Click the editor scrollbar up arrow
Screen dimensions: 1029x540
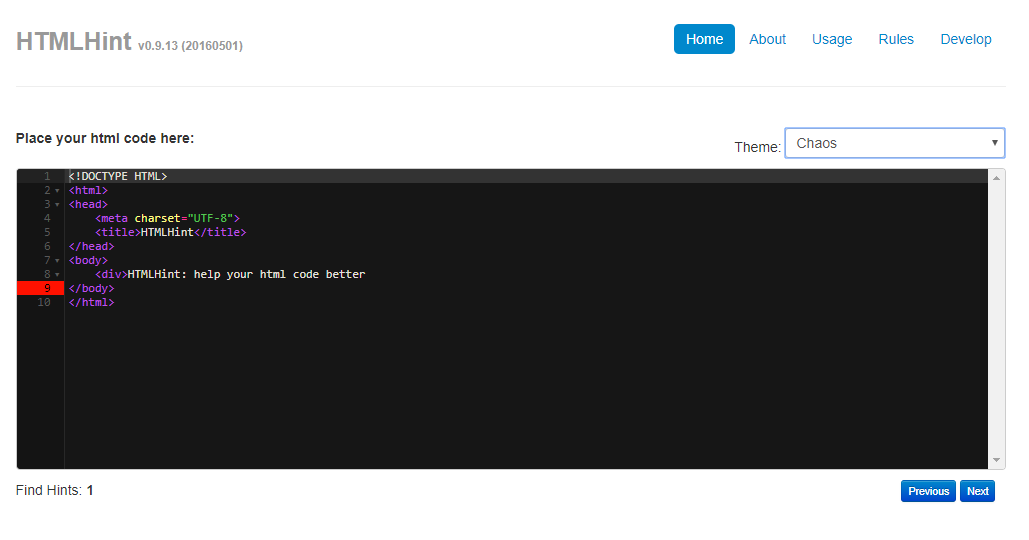pyautogui.click(x=996, y=178)
